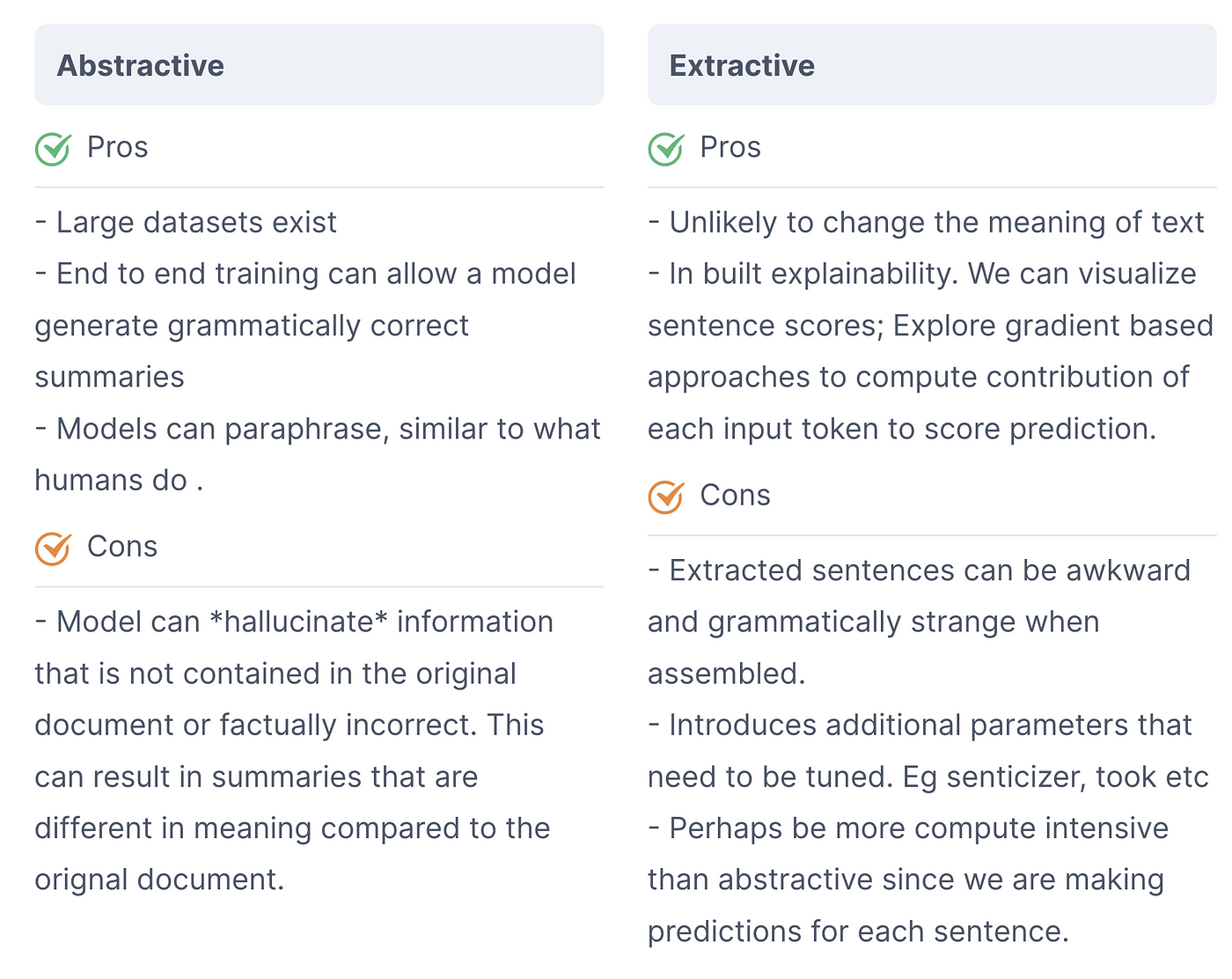
Task: Click the Cons label under Extractive
Action: 735,496
